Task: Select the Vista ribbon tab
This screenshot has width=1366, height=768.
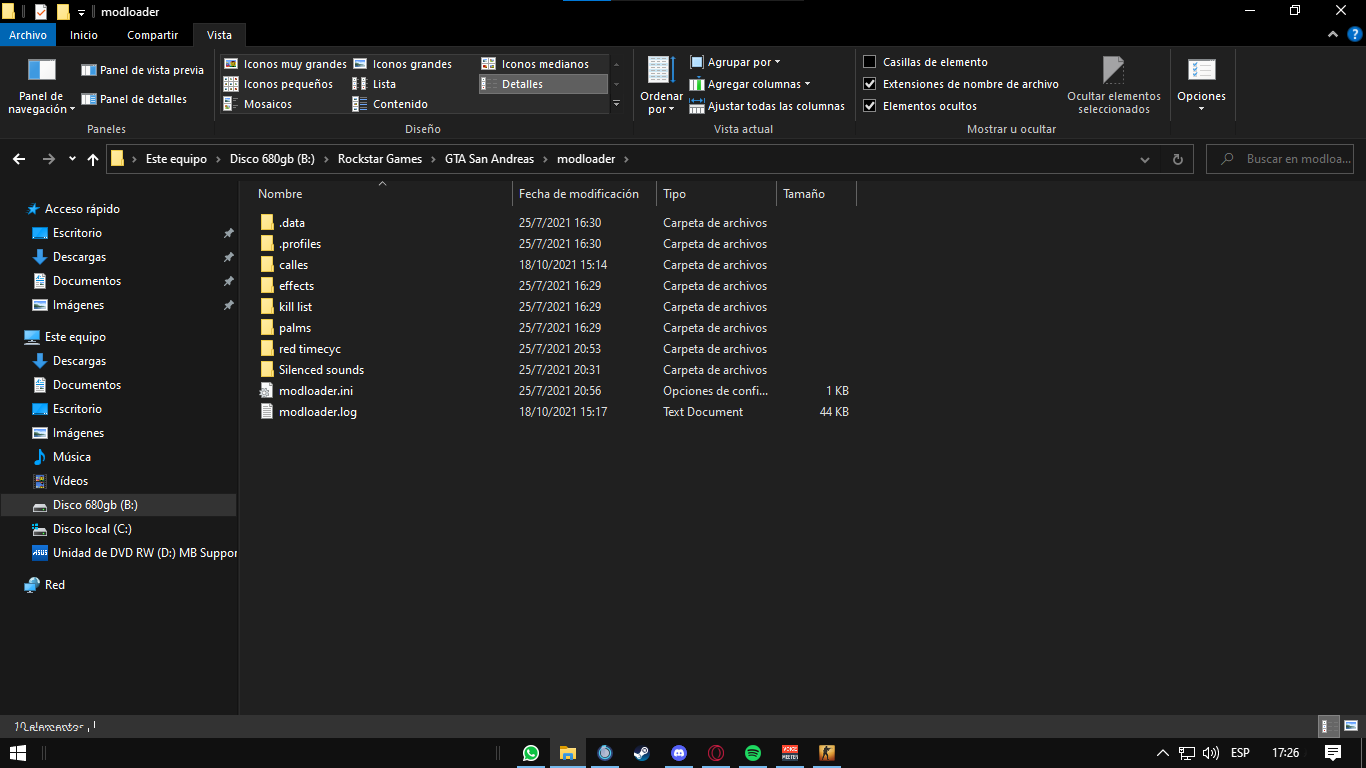Action: tap(219, 35)
